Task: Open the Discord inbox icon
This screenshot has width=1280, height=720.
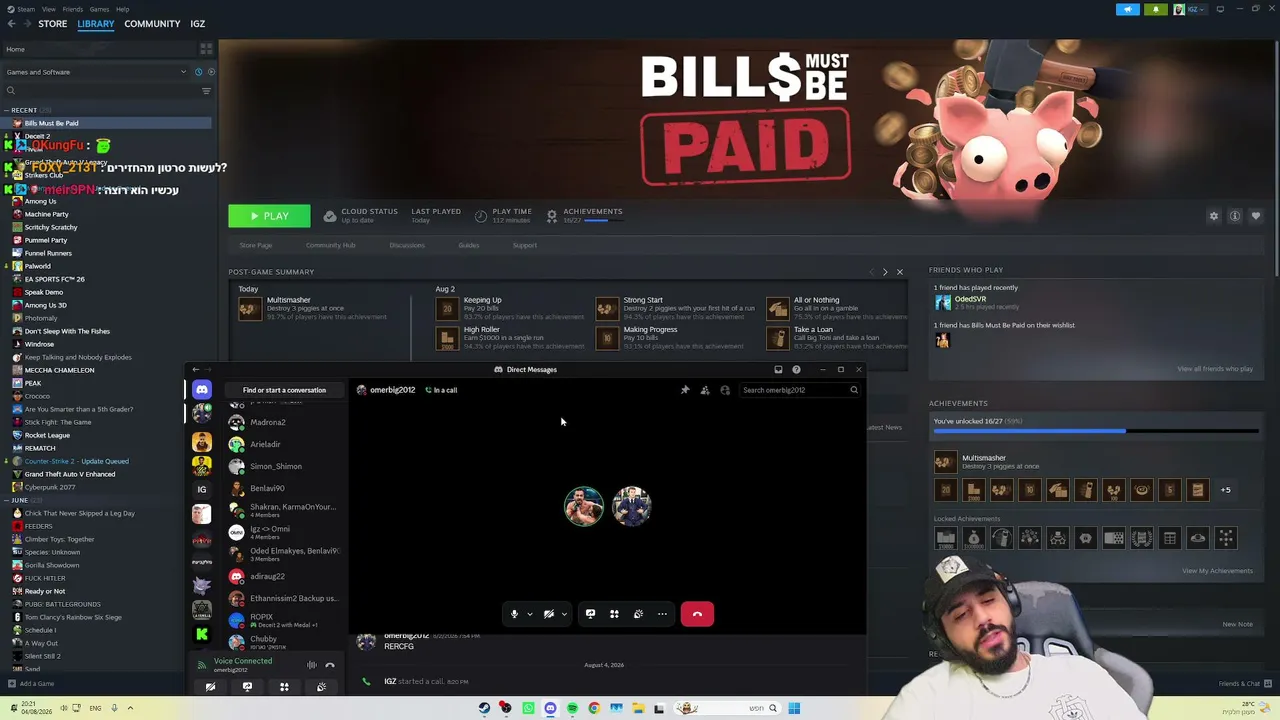Action: [x=778, y=370]
